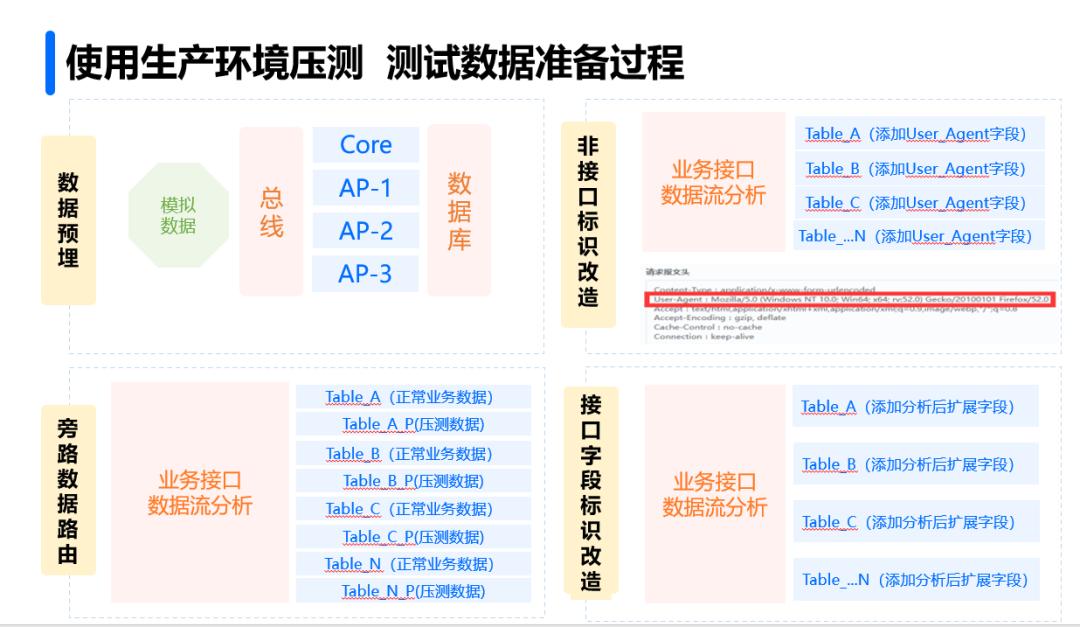Click the AP-2 module block
This screenshot has width=1080, height=627.
(365, 230)
